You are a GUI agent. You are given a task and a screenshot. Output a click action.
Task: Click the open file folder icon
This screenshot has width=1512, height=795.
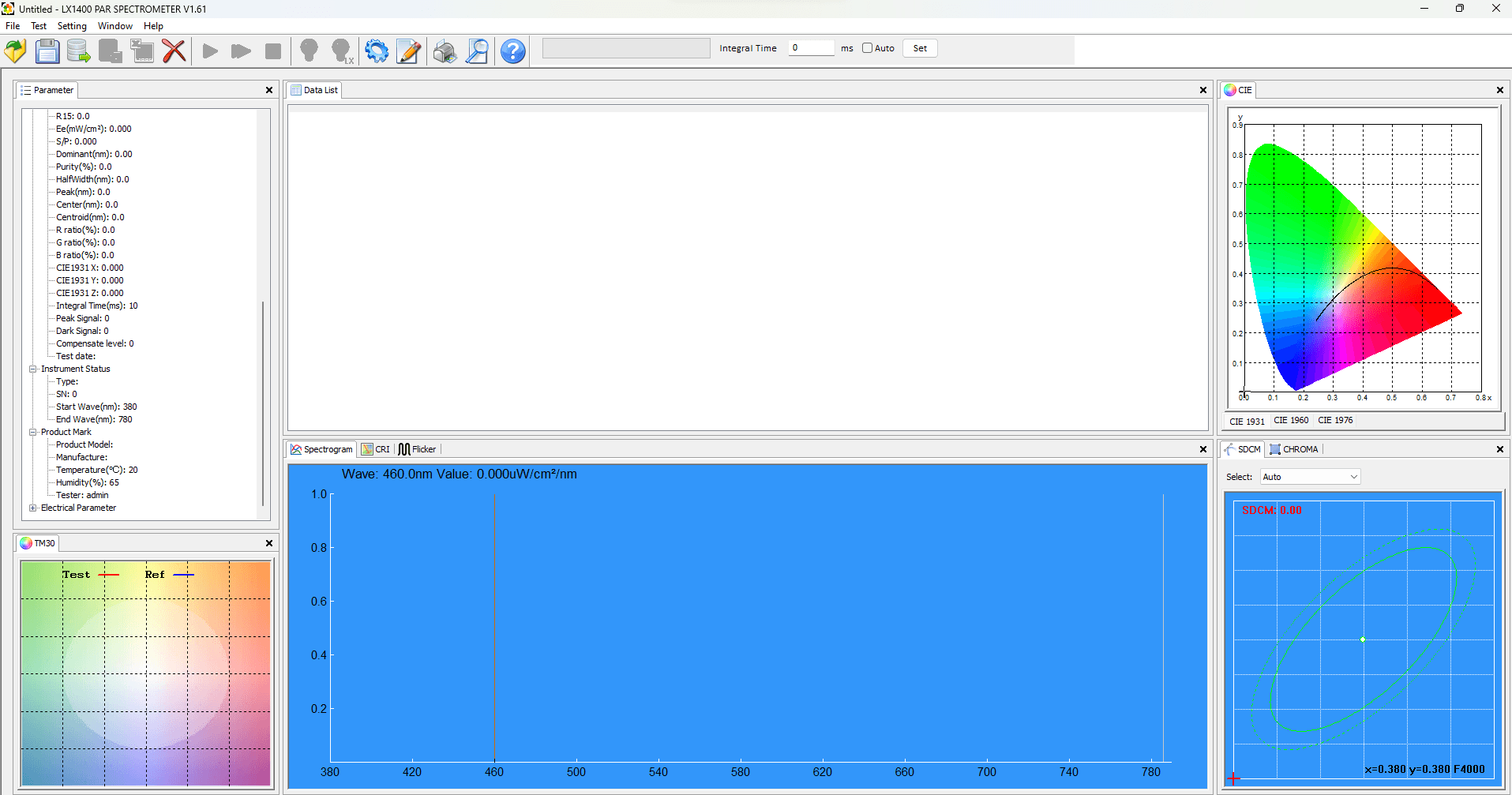pos(16,51)
